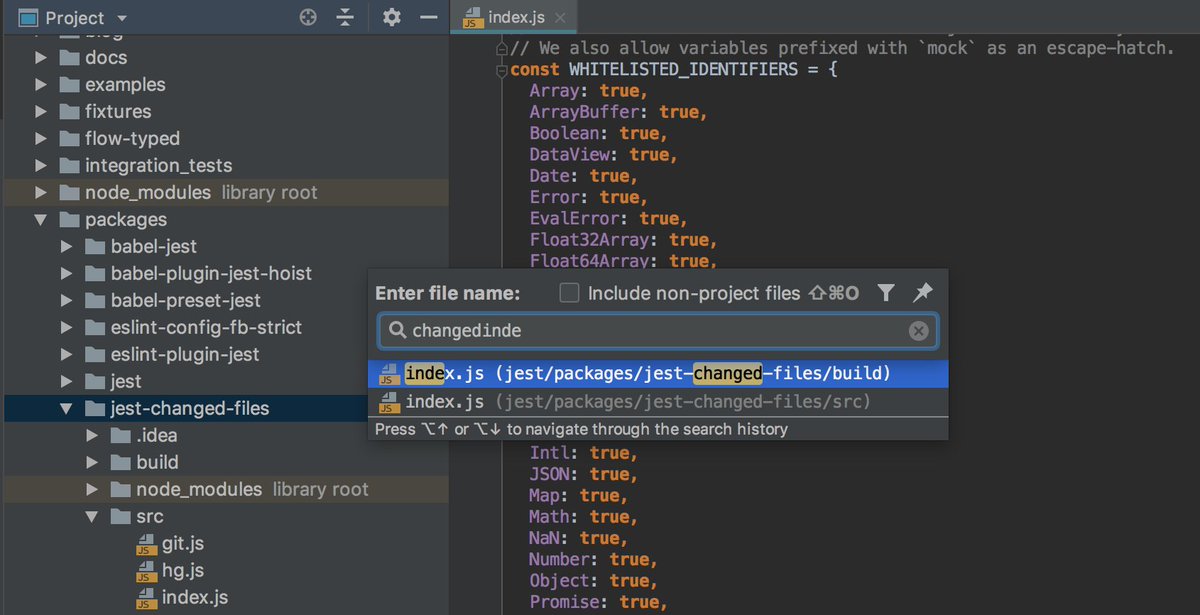
Task: Click inside the file name search field
Action: (657, 331)
